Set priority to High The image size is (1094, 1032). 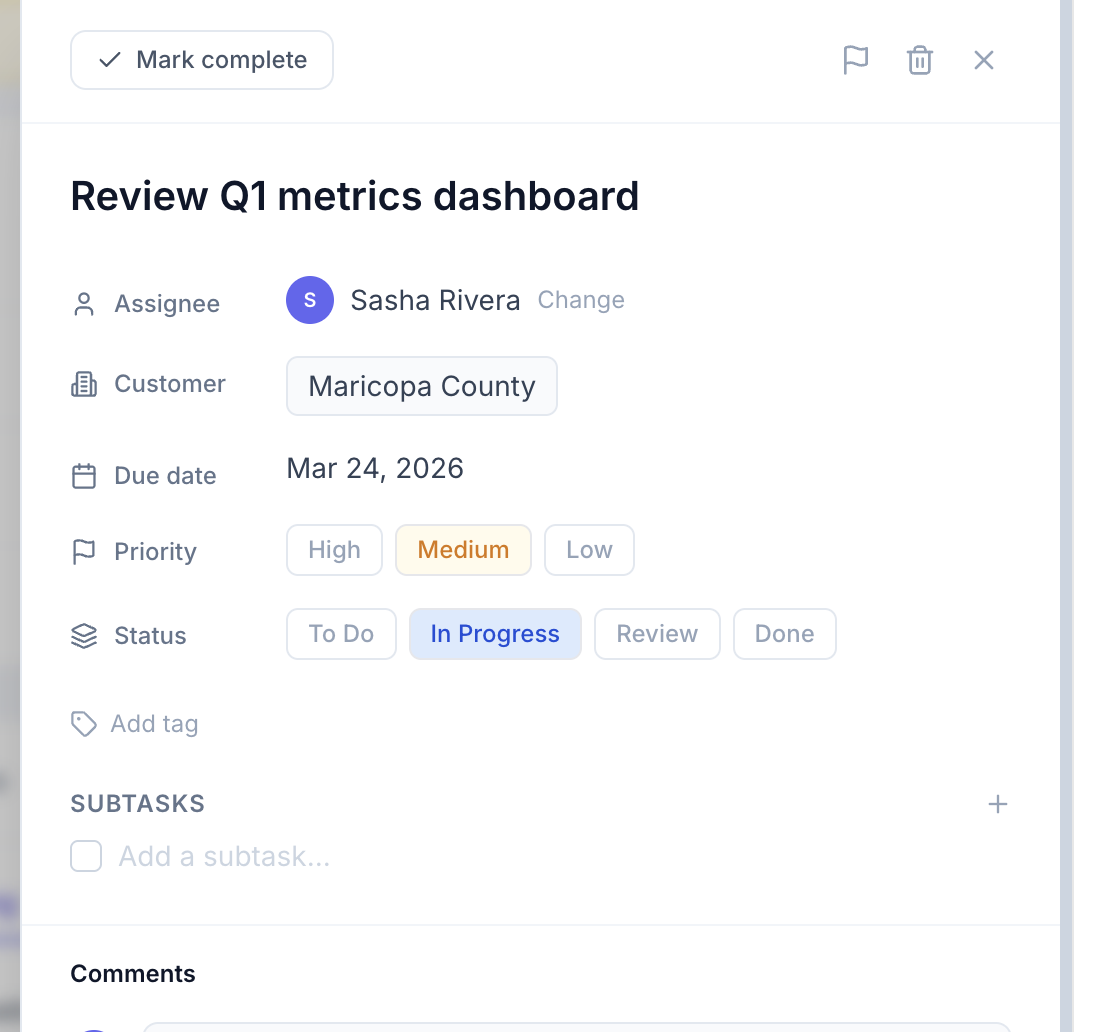point(334,550)
